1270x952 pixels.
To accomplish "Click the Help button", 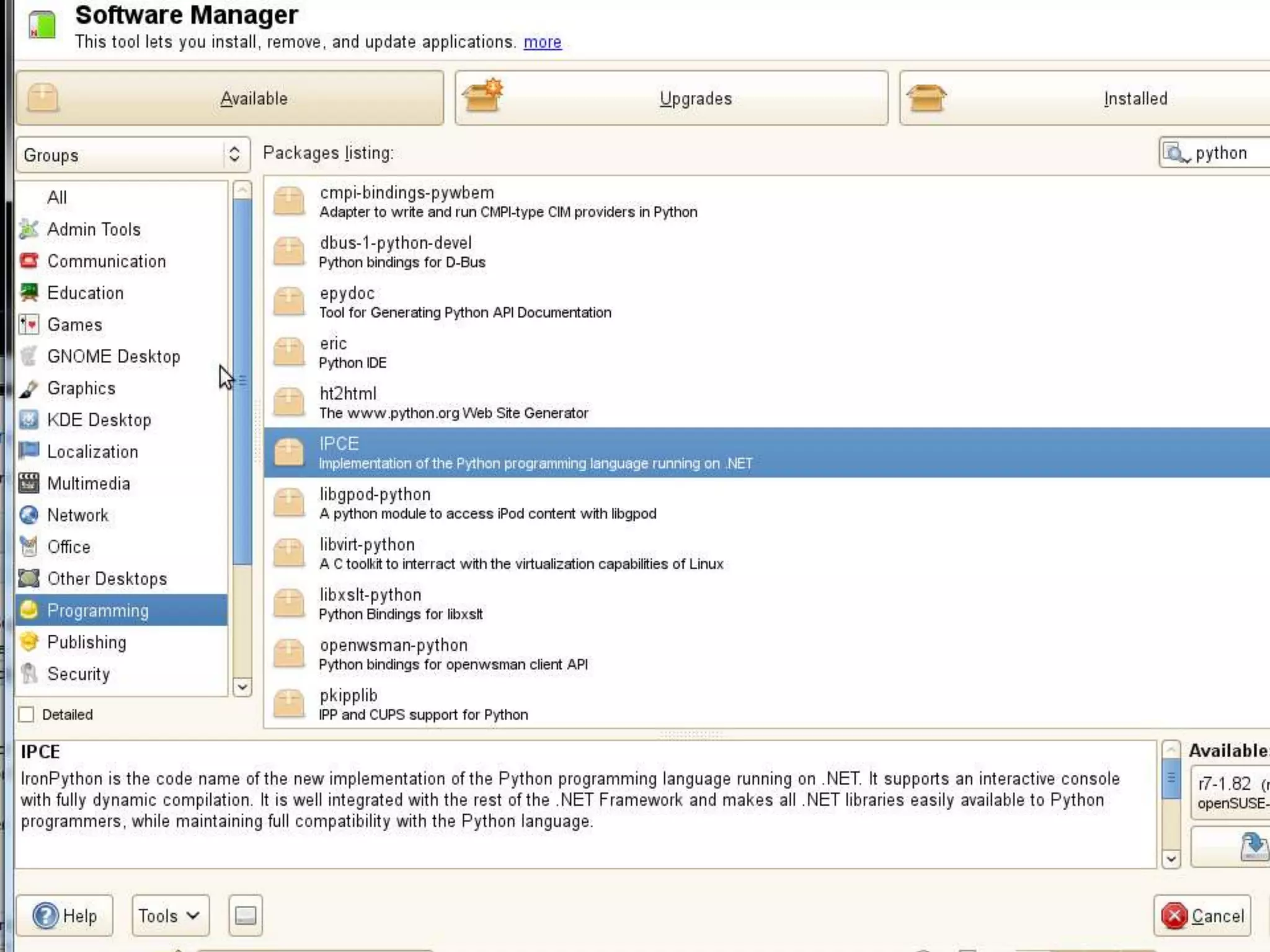I will coord(64,915).
